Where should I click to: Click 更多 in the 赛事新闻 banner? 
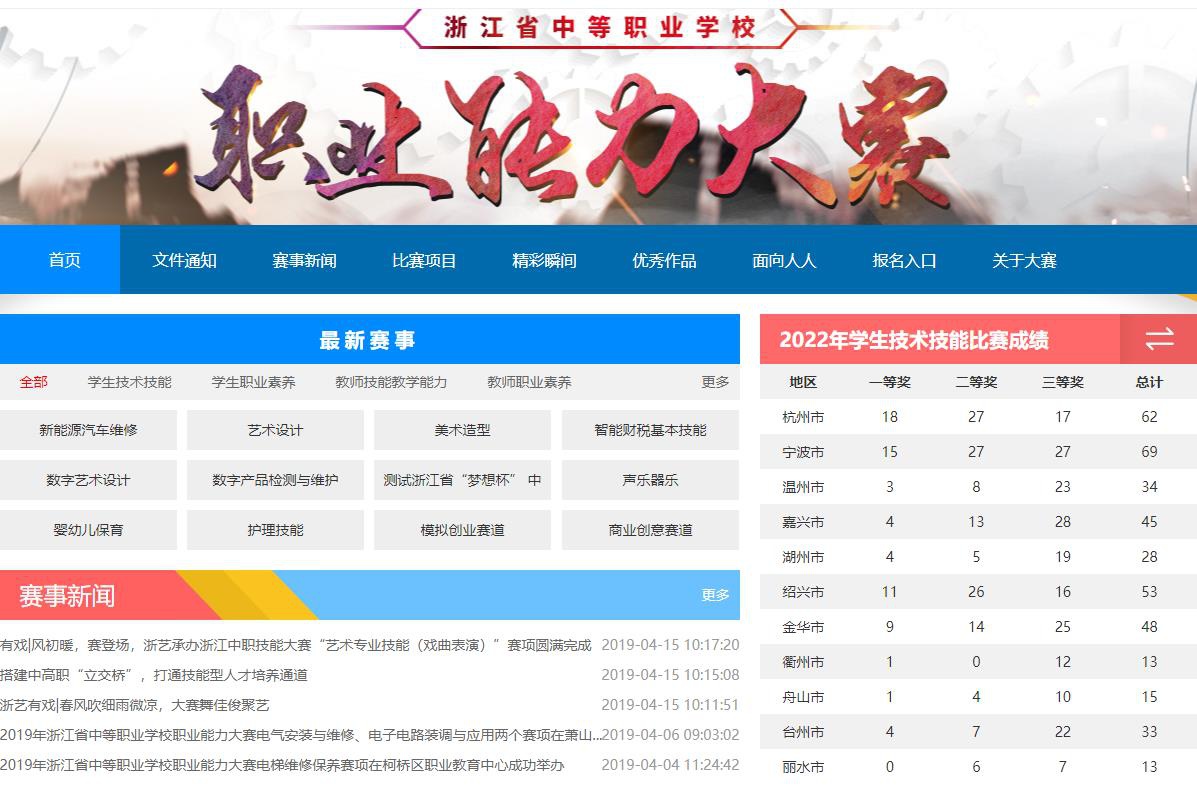click(x=715, y=595)
